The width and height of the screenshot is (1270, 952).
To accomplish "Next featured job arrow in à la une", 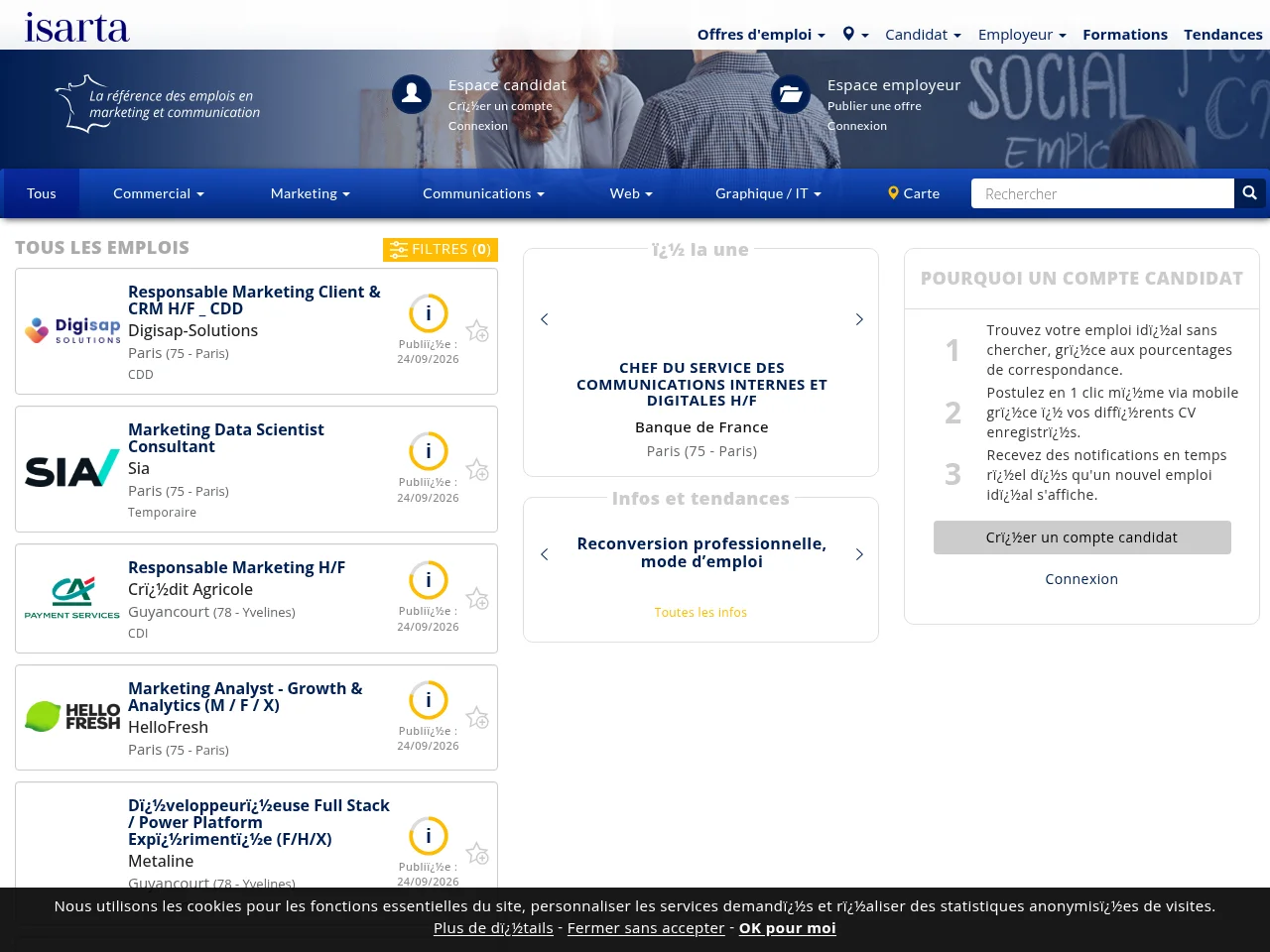I will pos(859,319).
